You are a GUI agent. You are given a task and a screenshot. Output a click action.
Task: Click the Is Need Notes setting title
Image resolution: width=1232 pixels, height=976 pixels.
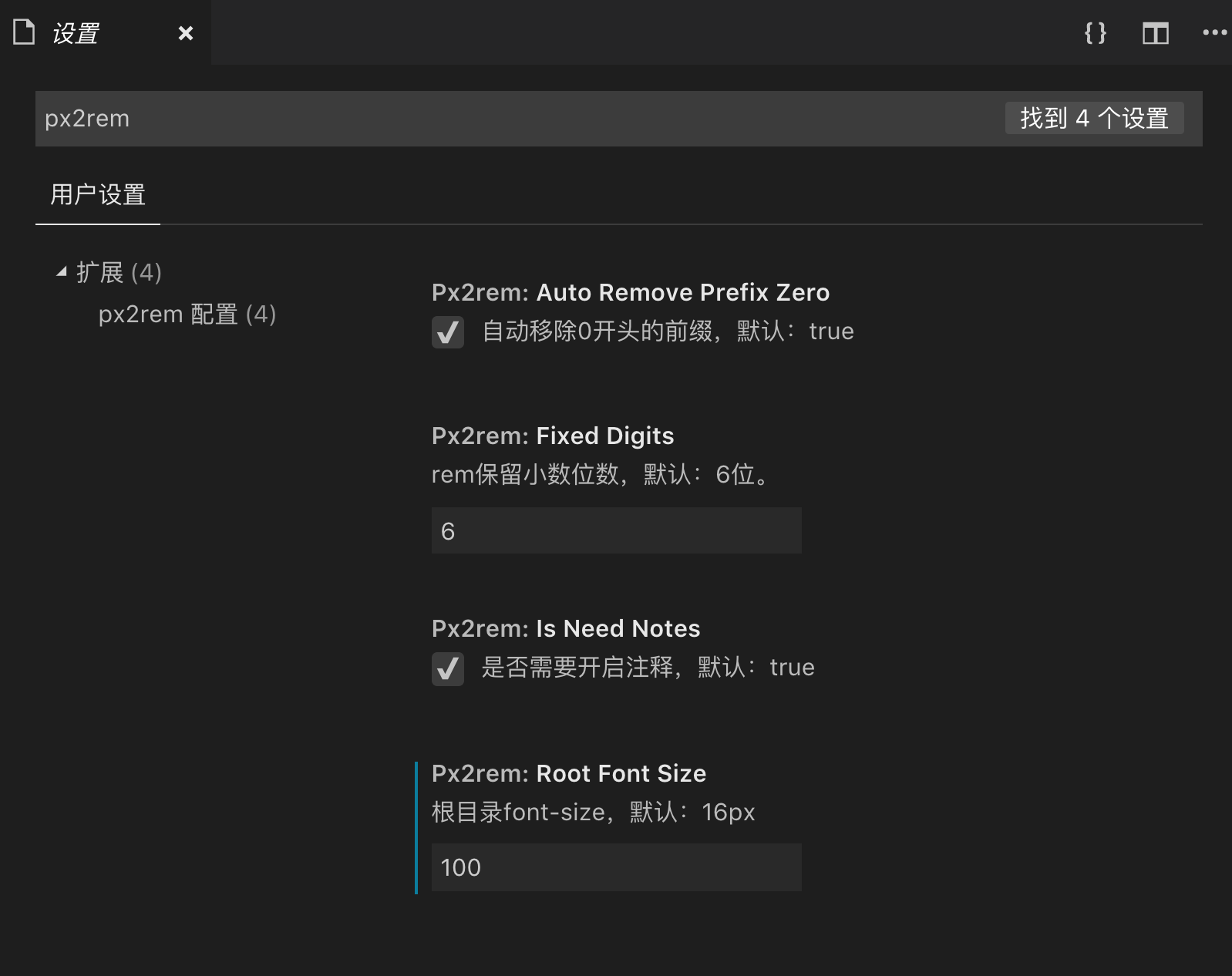point(566,628)
